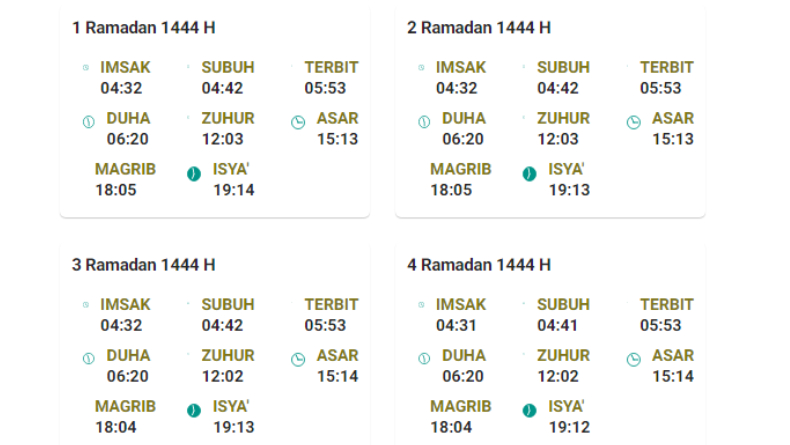Image resolution: width=790 pixels, height=445 pixels.
Task: Click the Duha clock icon in 3 Ramadan card
Action: [x=89, y=359]
